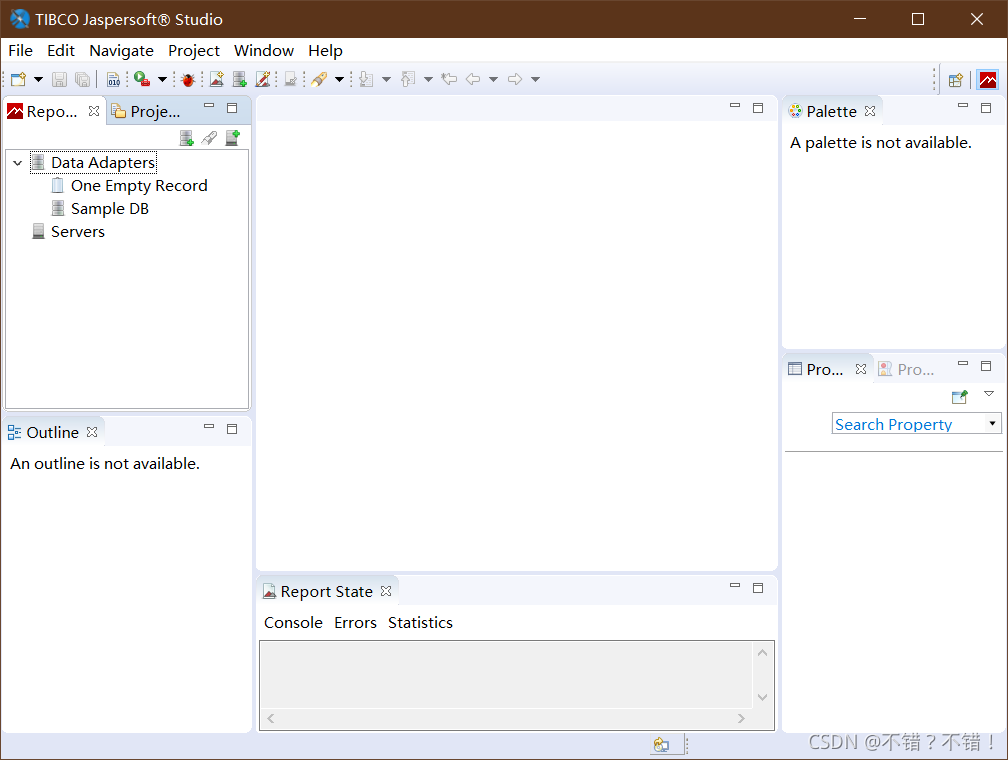
Task: Select the Palette view tab
Action: [831, 112]
